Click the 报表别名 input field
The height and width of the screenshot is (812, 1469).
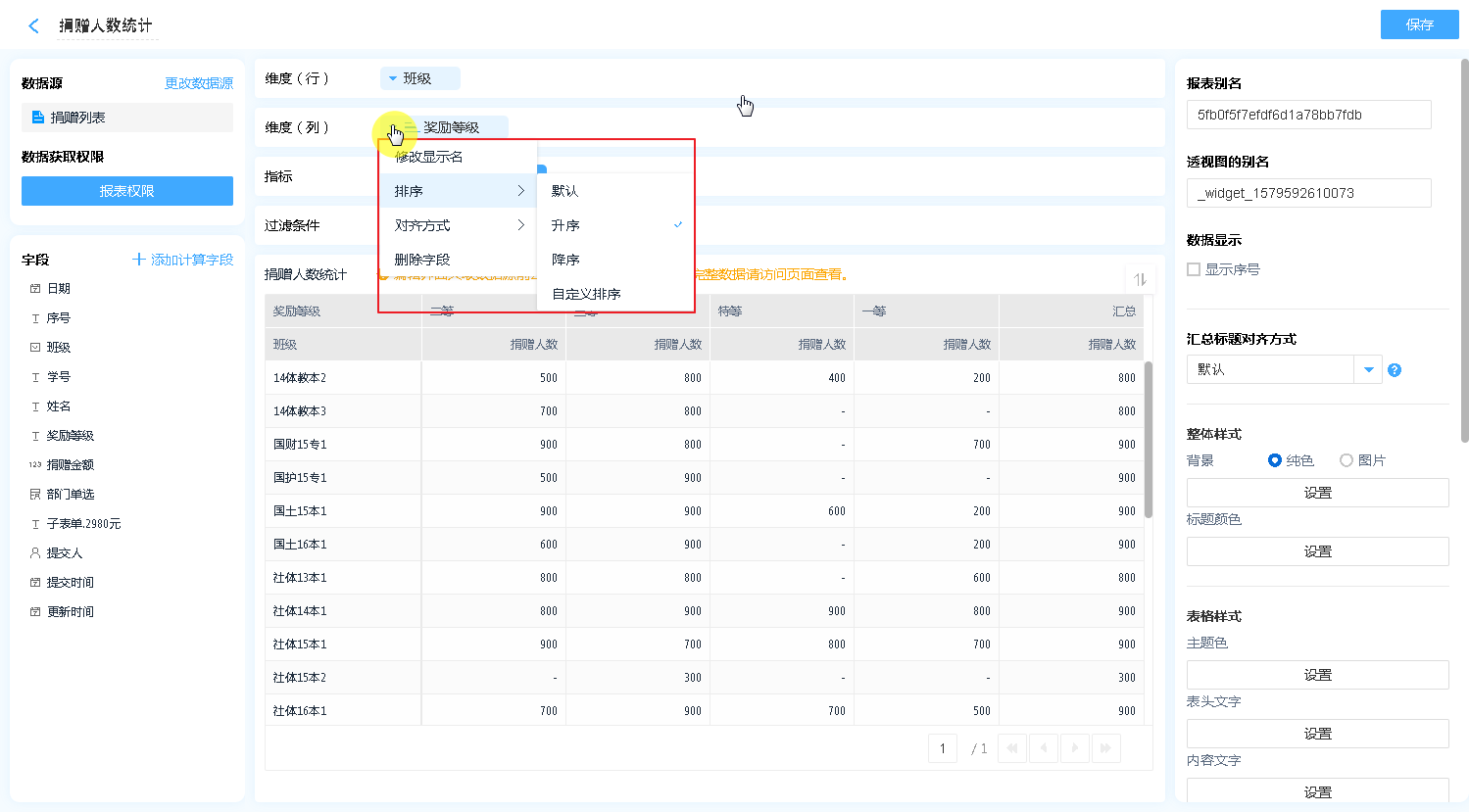pos(1308,115)
